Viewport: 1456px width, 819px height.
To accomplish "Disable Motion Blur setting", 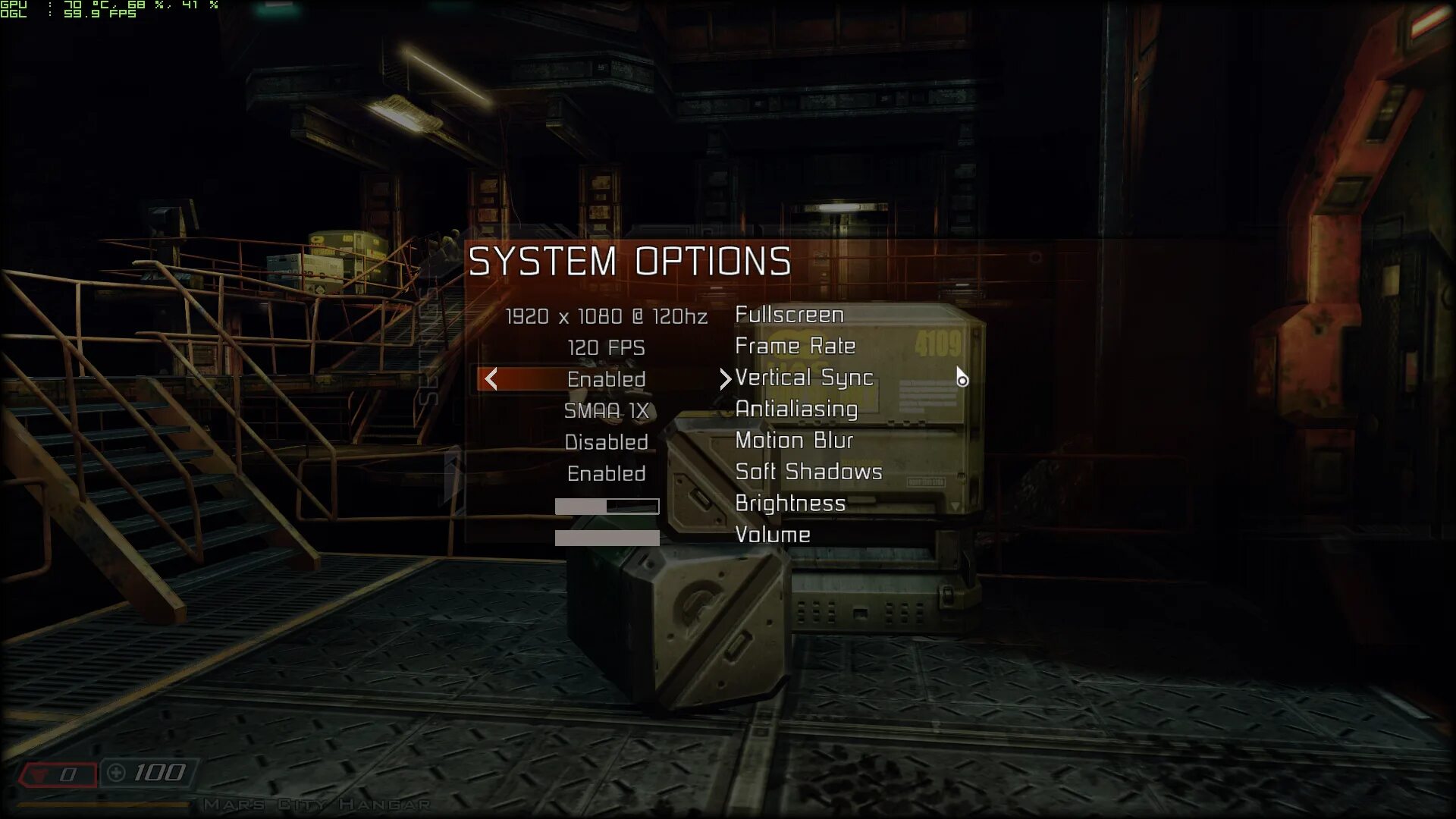I will (606, 441).
